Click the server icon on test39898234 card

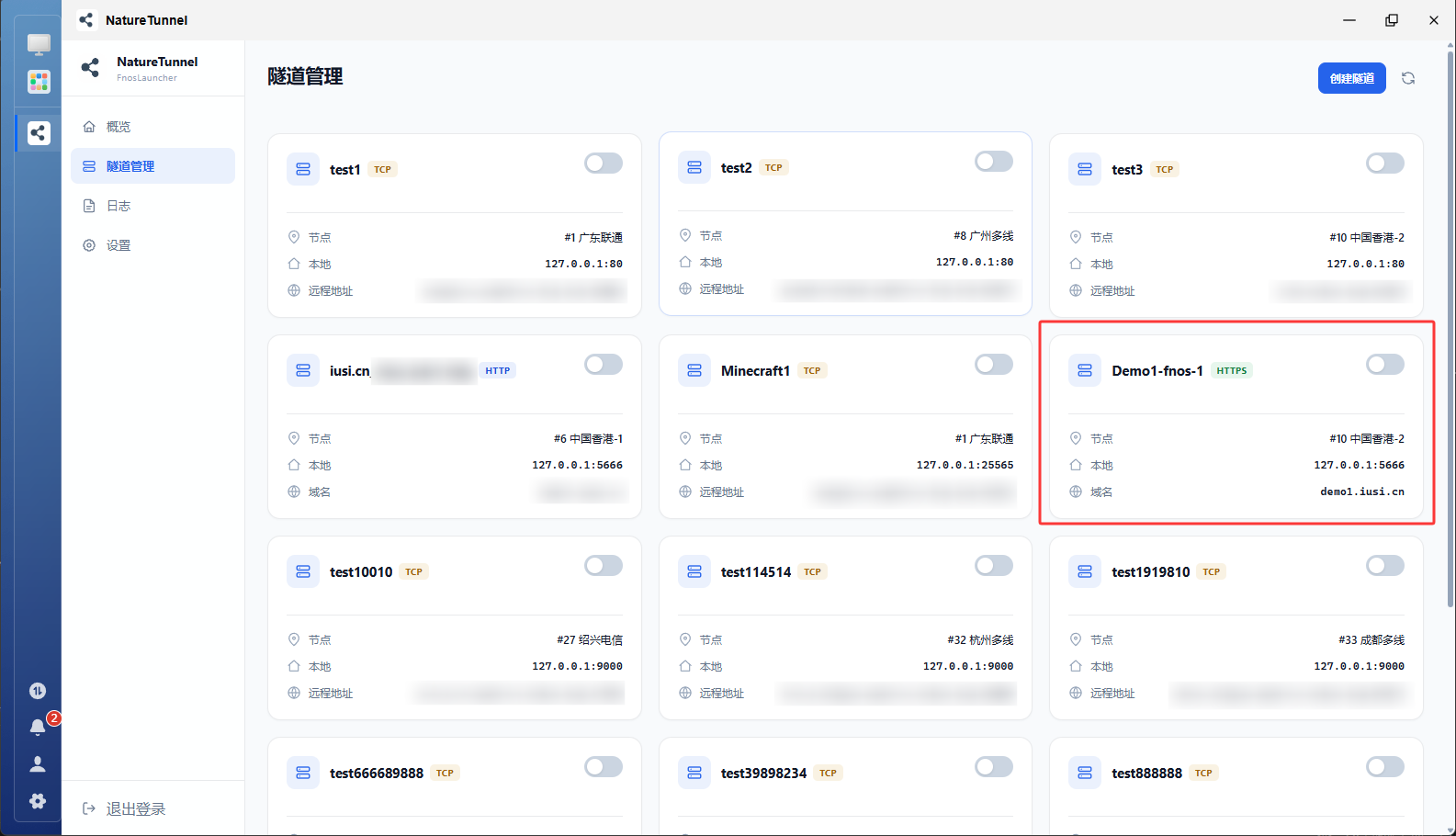pos(694,773)
